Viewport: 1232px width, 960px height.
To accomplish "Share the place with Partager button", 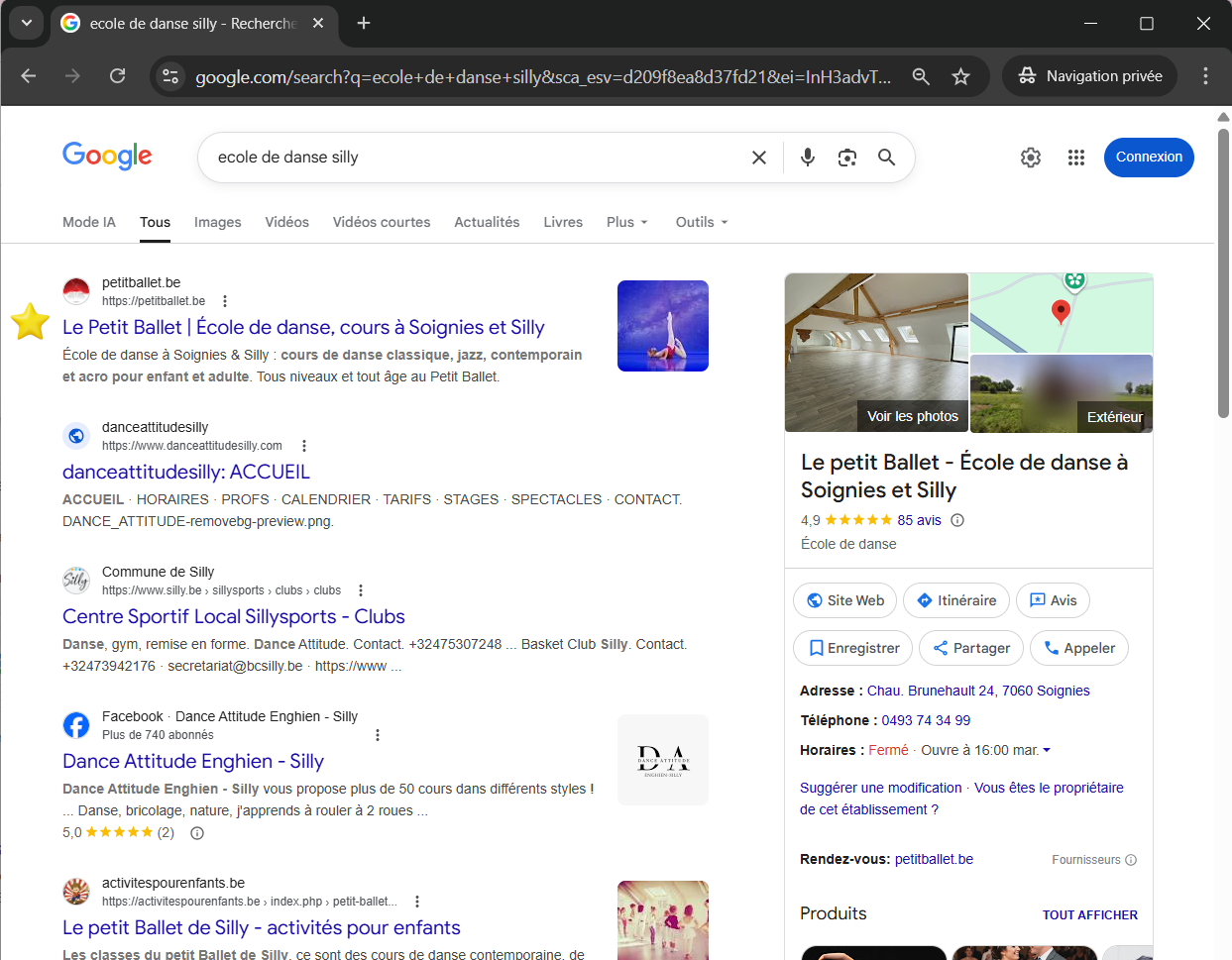I will 971,648.
